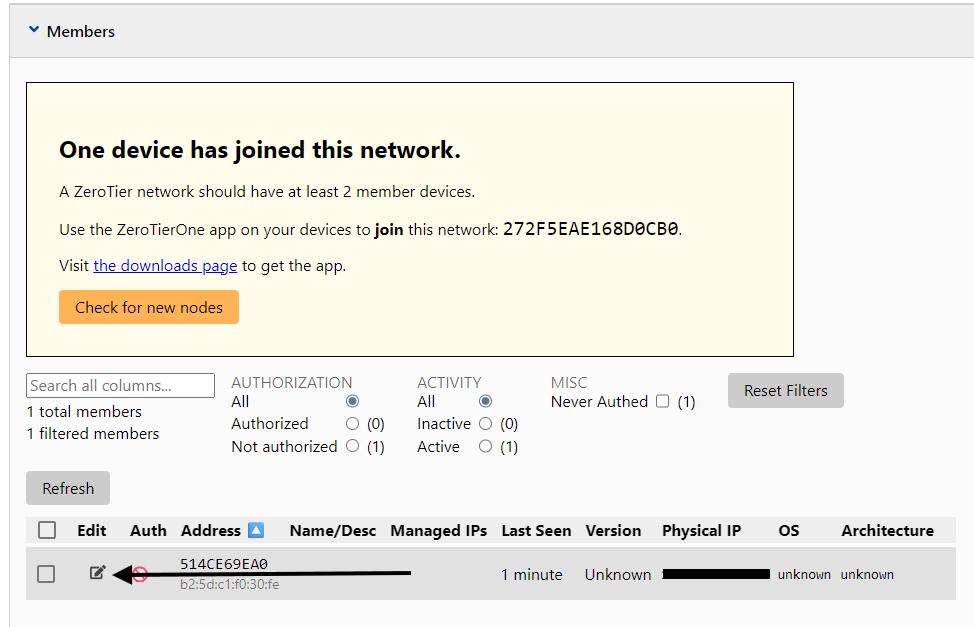Sort by the Name/Desc column header
Screen dimensions: 974x627
coord(333,531)
